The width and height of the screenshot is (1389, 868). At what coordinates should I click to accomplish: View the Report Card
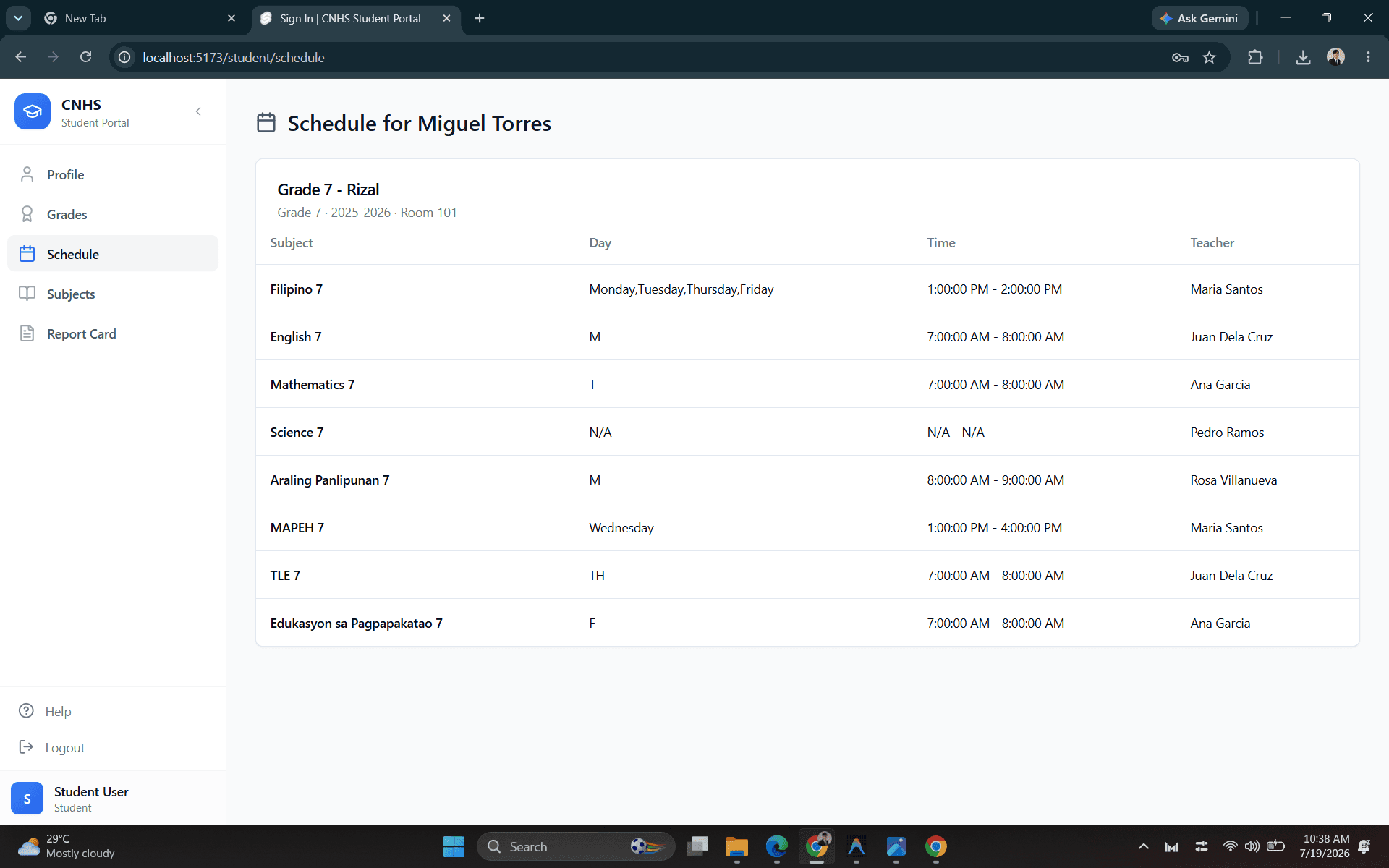(x=113, y=333)
